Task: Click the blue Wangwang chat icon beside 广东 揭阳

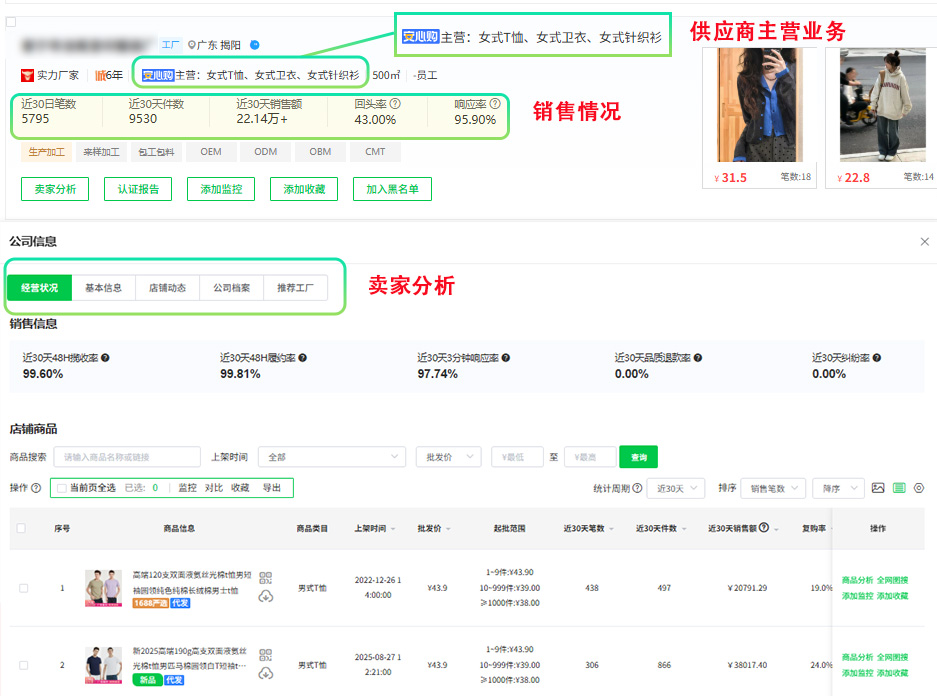Action: [x=255, y=45]
